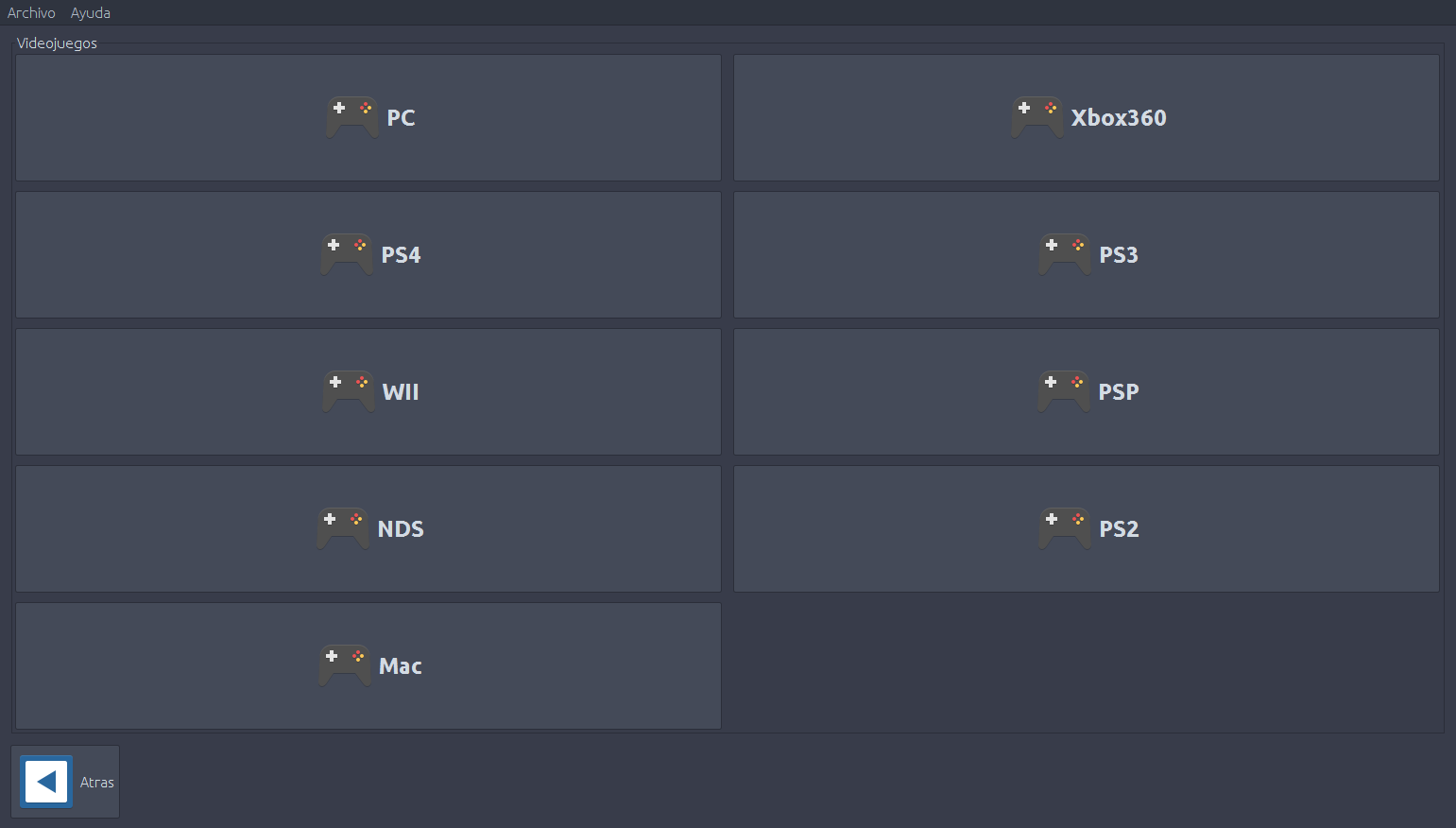
Task: Click the controller icon next to PS3
Action: click(1065, 254)
